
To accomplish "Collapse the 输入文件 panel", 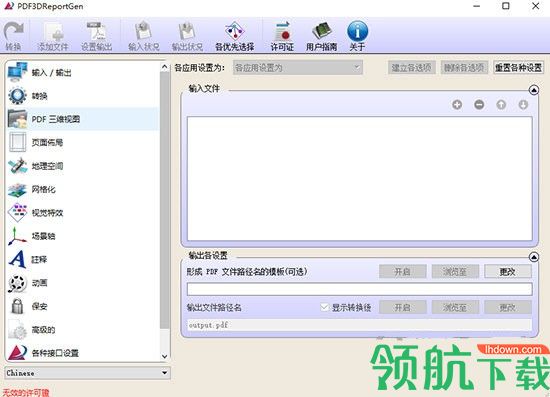I will pos(534,90).
